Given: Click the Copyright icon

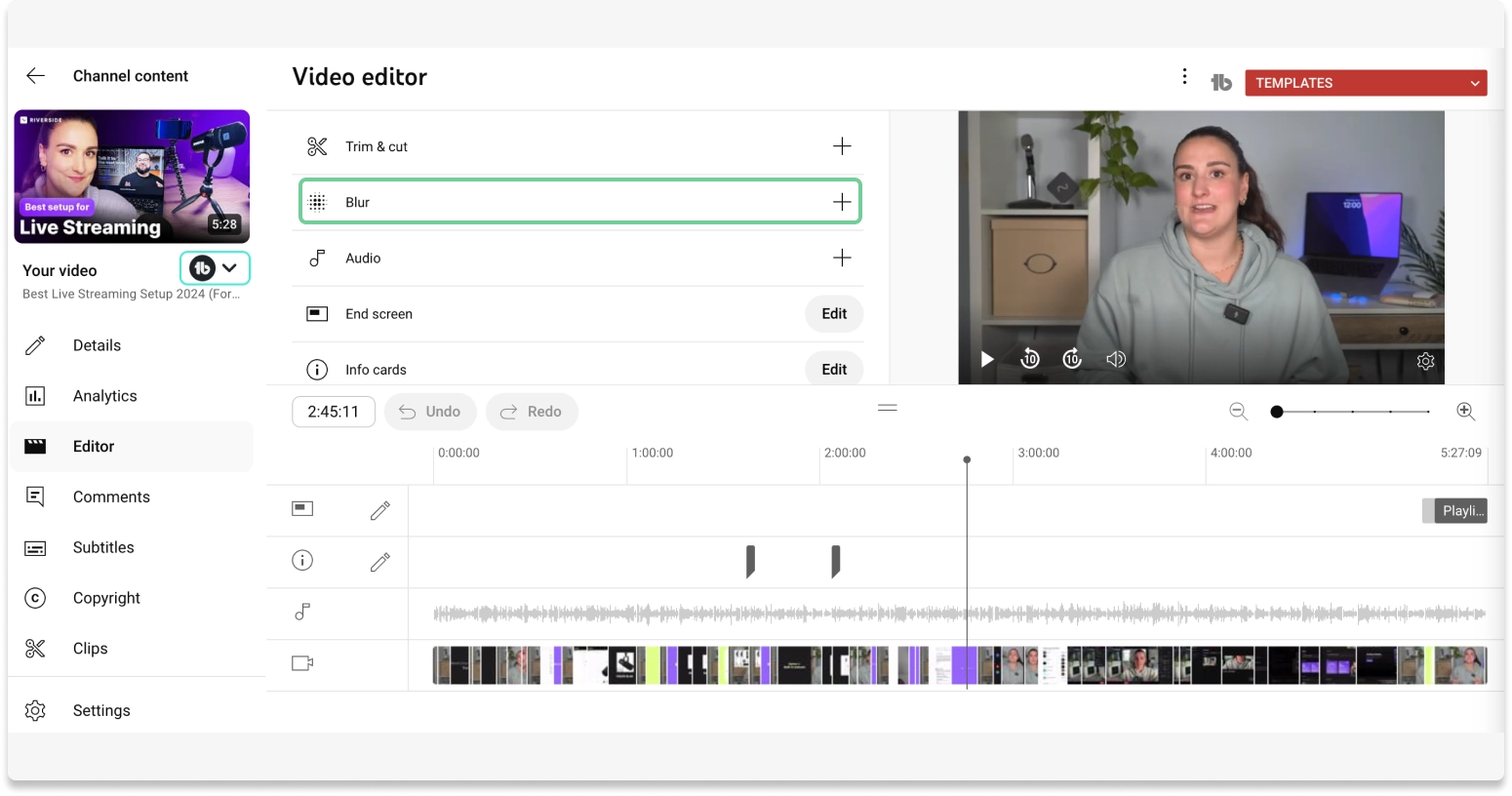Looking at the screenshot, I should (35, 598).
